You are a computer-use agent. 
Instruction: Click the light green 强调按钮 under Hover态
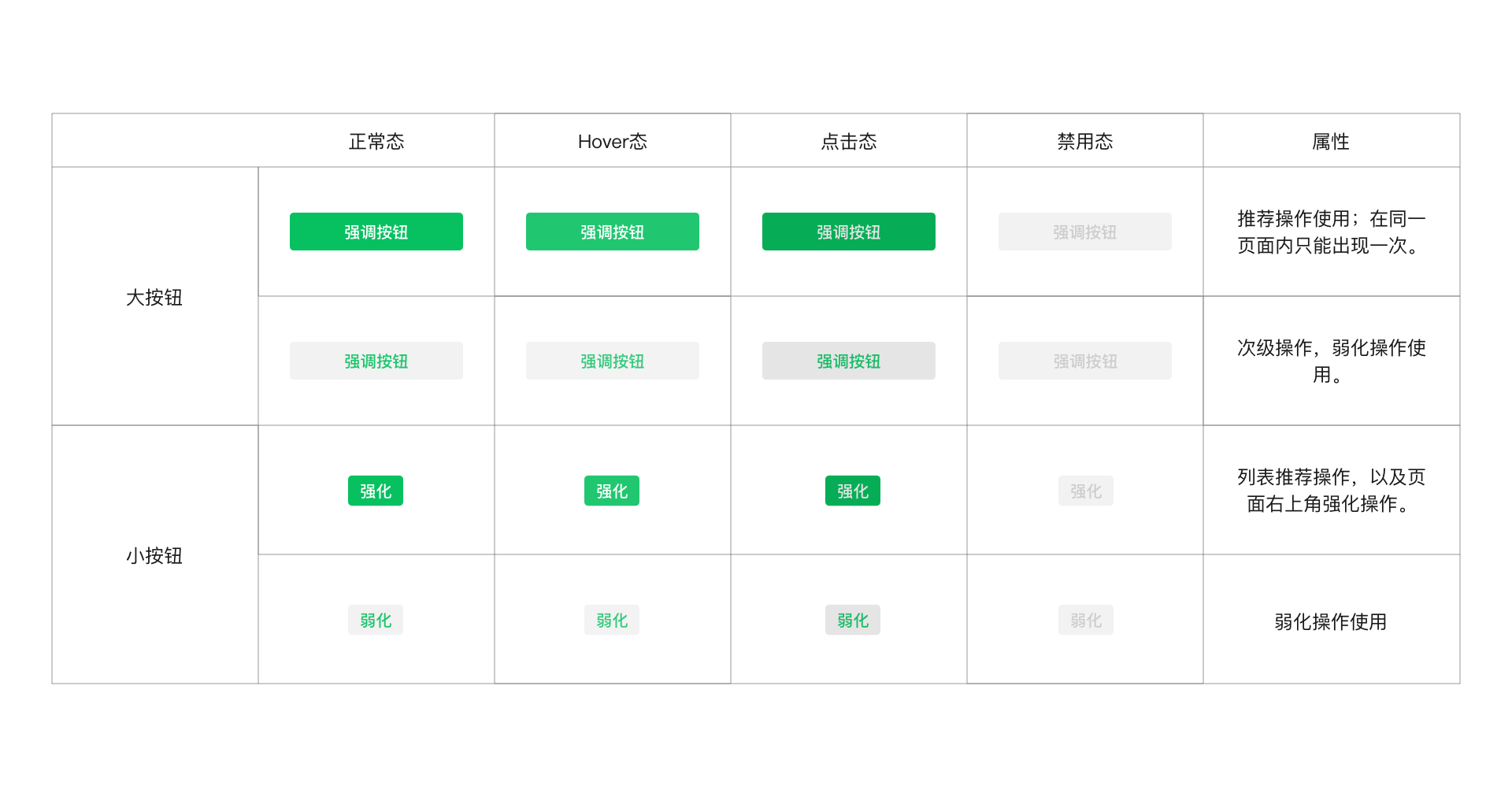point(612,232)
